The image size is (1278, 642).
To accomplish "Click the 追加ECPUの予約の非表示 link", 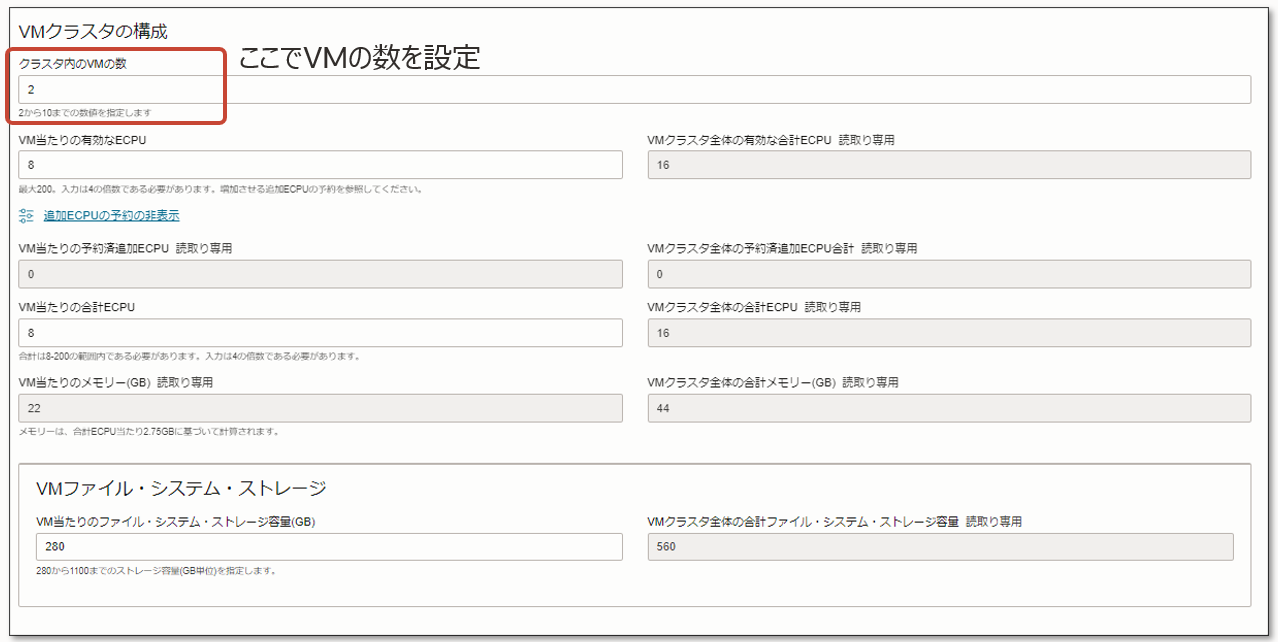I will click(x=111, y=215).
